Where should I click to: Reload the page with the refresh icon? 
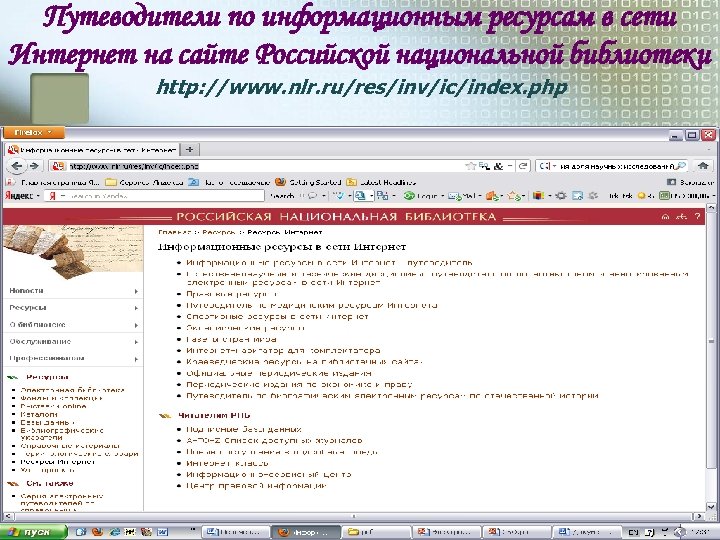522,166
